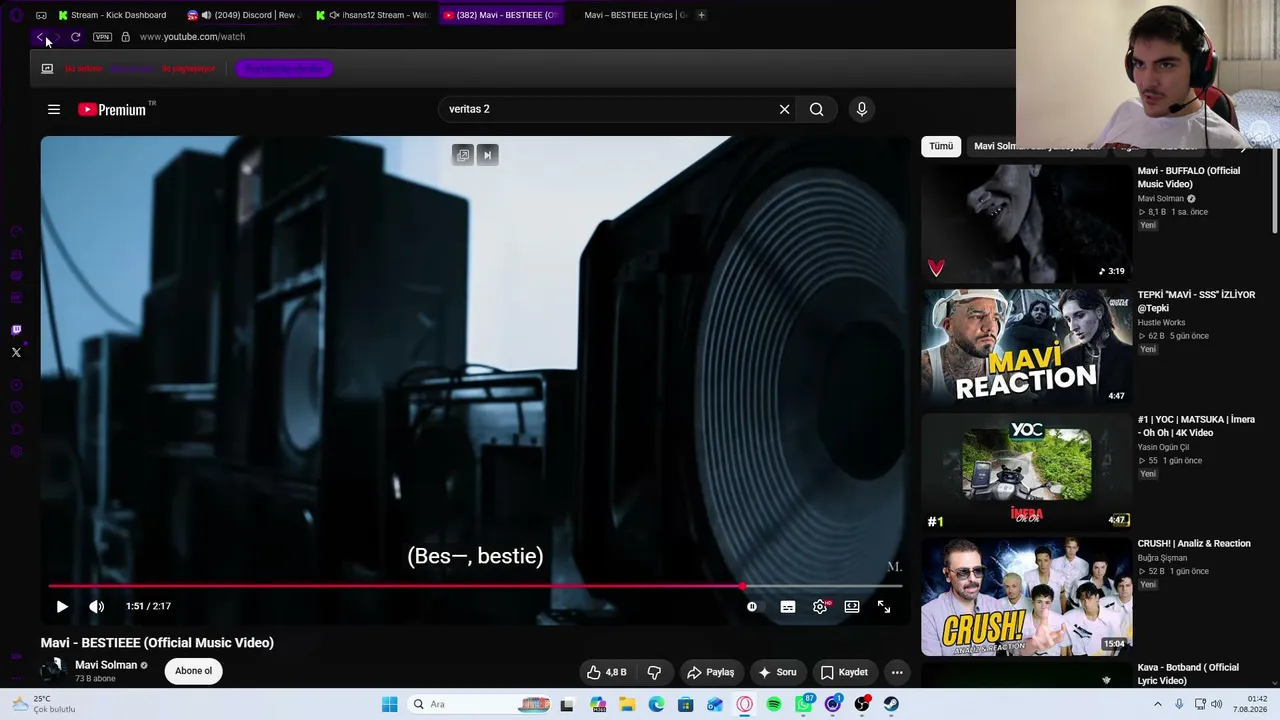Open the Windows Start menu
The height and width of the screenshot is (720, 1280).
(389, 704)
